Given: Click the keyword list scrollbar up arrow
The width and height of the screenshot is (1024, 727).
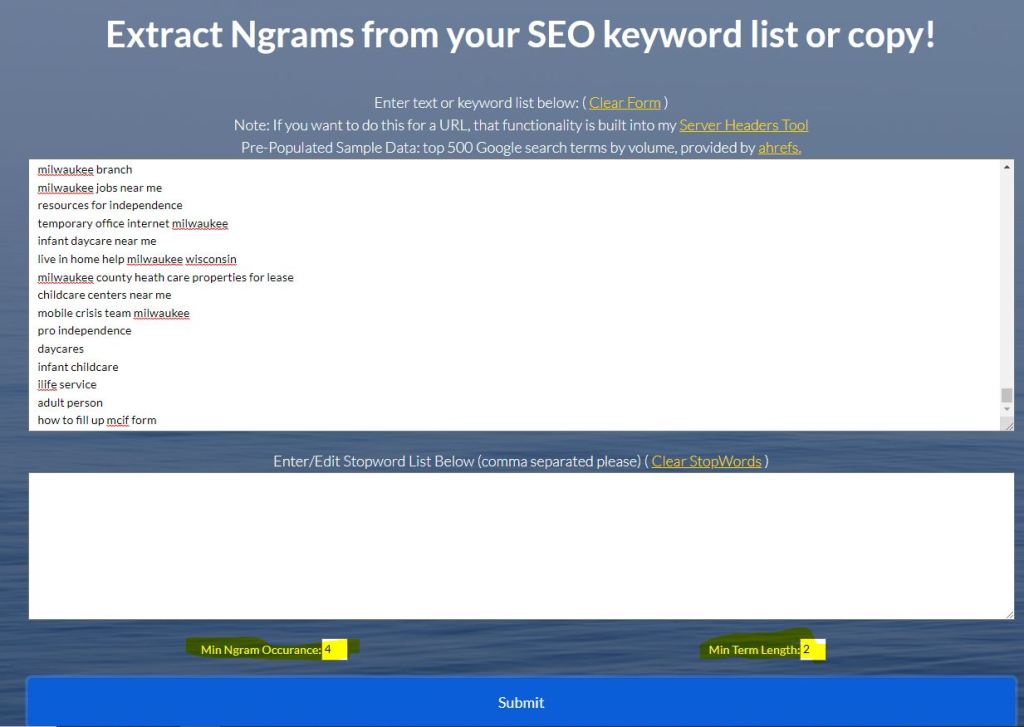Looking at the screenshot, I should [x=1006, y=167].
